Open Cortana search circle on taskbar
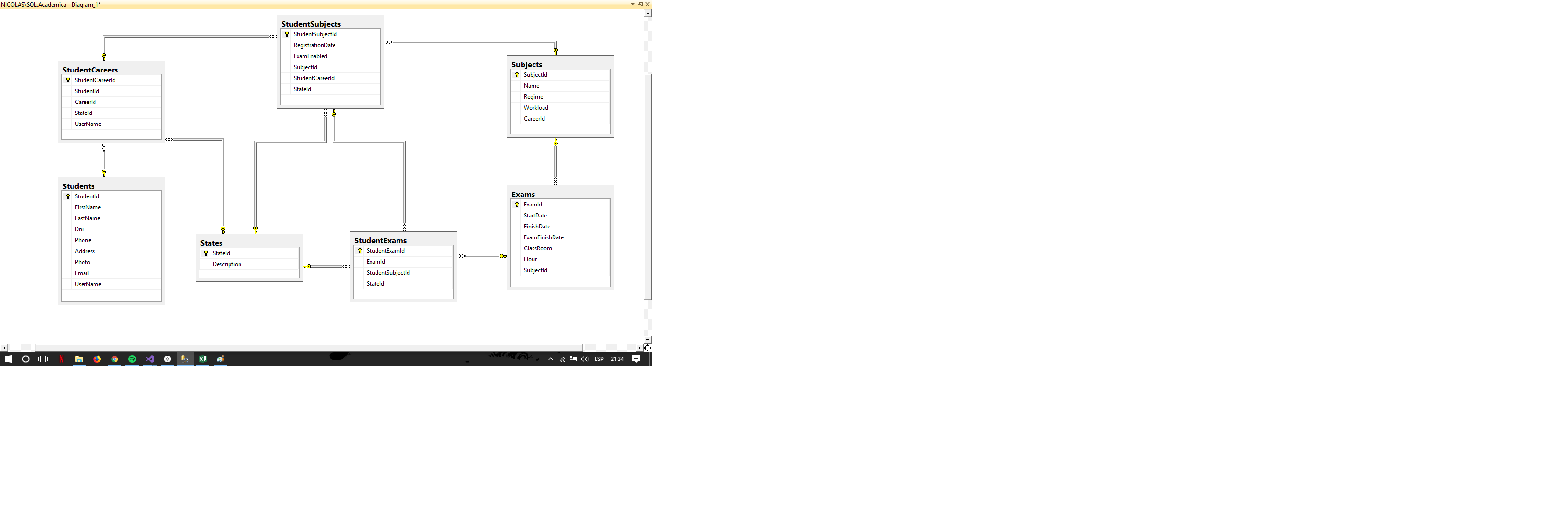Screen dimensions: 1568x515 (26, 360)
